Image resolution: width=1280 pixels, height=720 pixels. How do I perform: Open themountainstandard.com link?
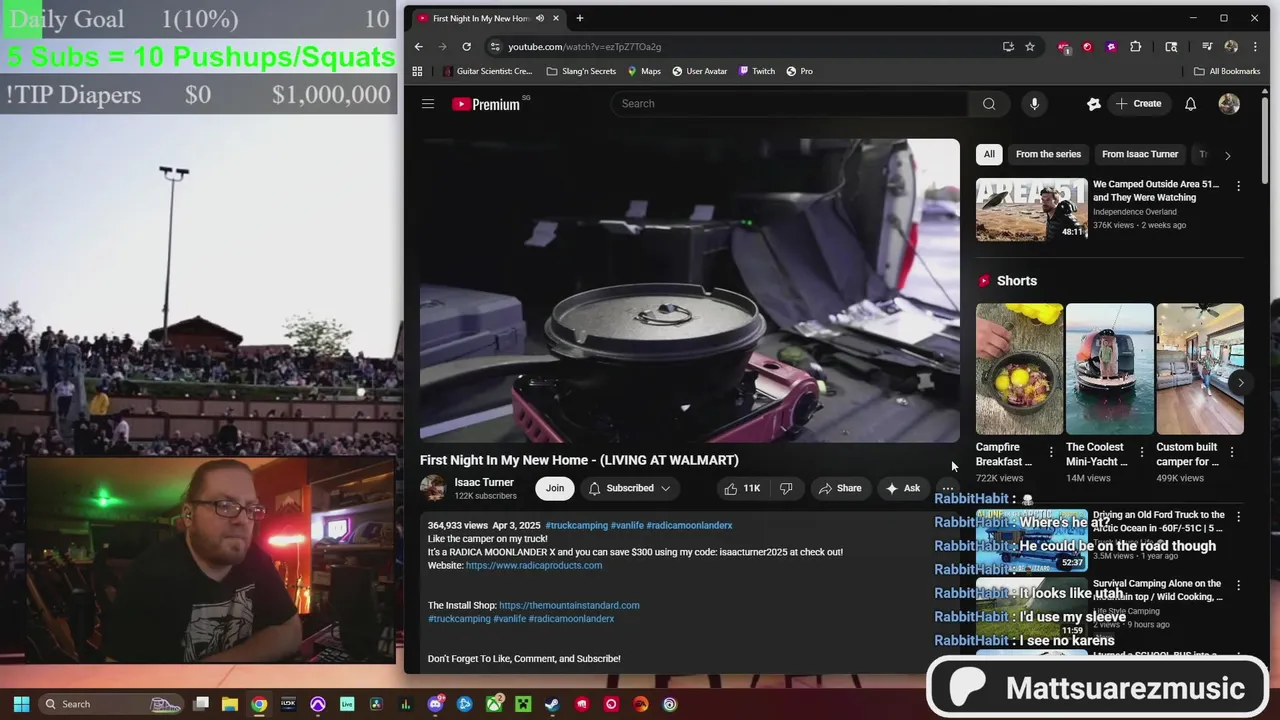(569, 605)
